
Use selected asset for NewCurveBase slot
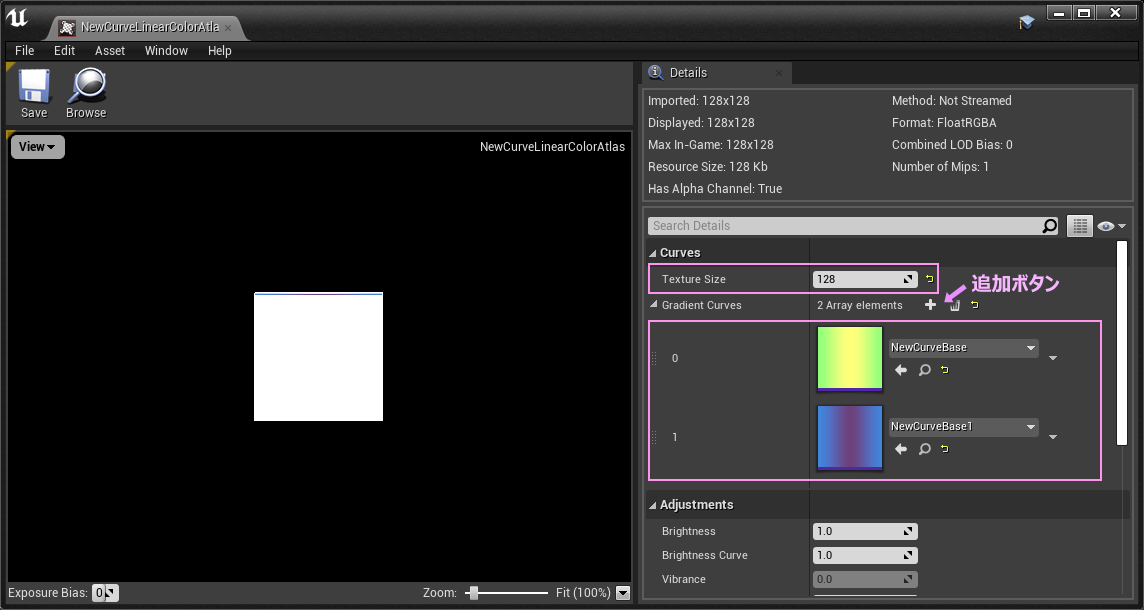point(901,370)
